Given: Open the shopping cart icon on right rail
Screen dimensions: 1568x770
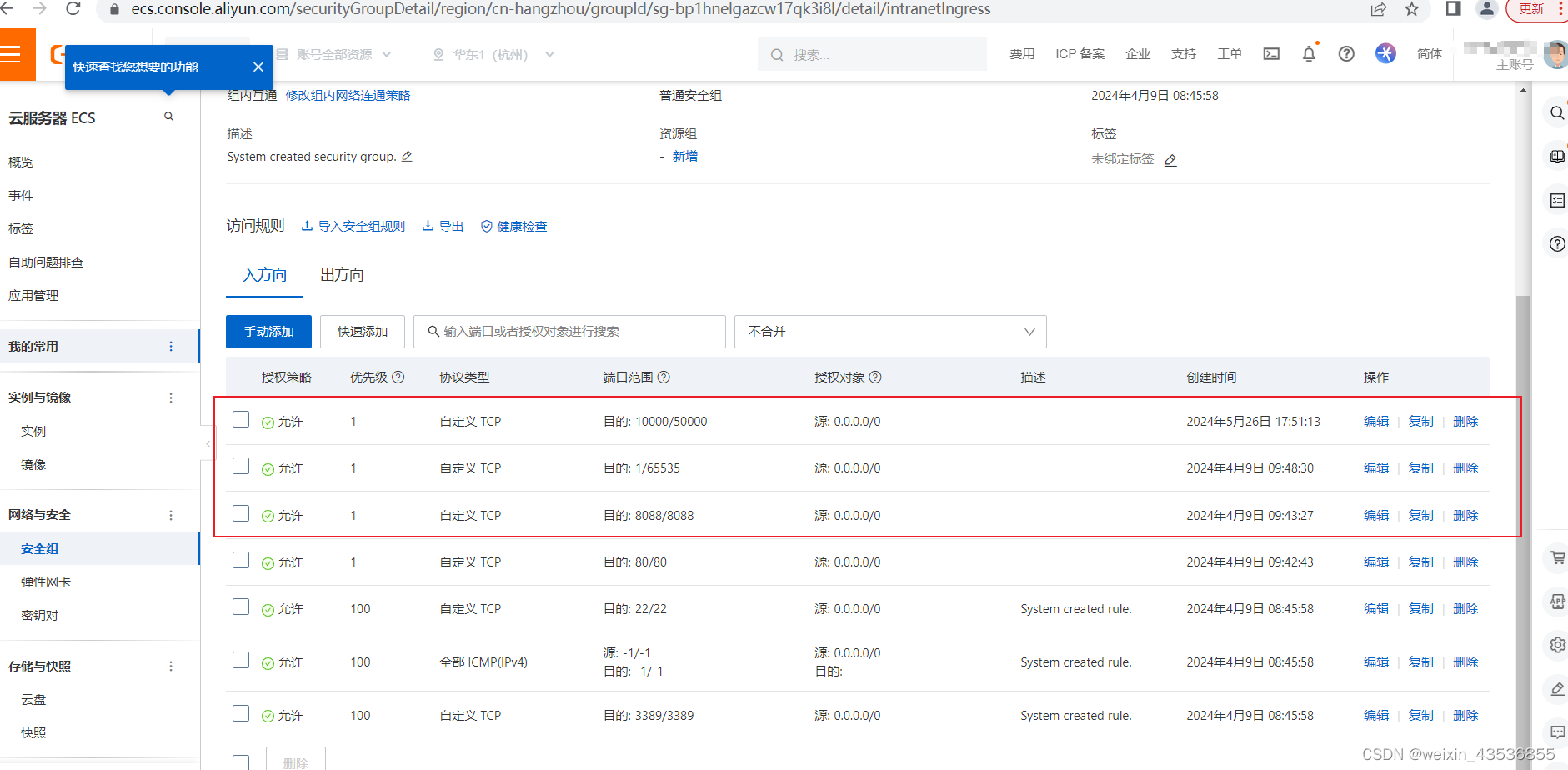Looking at the screenshot, I should click(1556, 557).
